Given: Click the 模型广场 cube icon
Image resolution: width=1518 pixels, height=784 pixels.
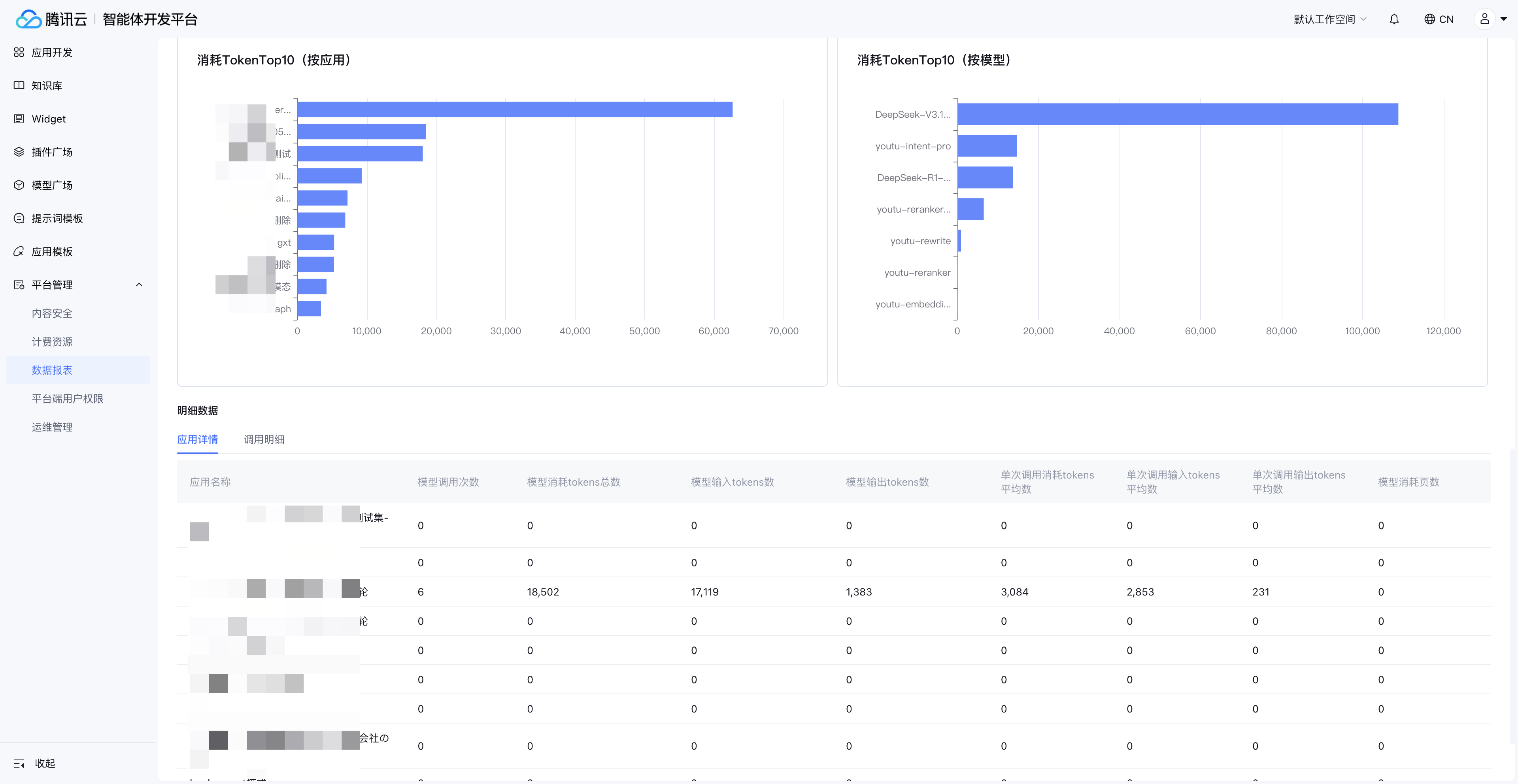Looking at the screenshot, I should pos(19,185).
